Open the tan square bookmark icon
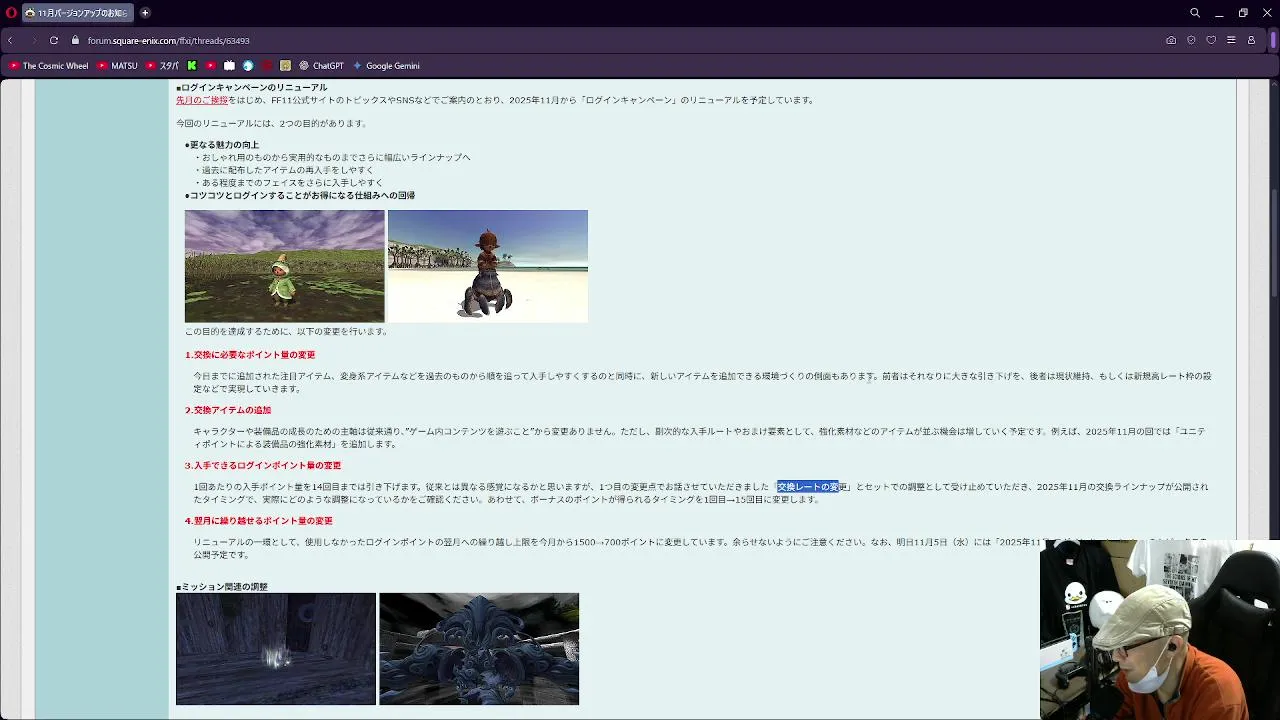Viewport: 1280px width, 720px height. [x=285, y=66]
